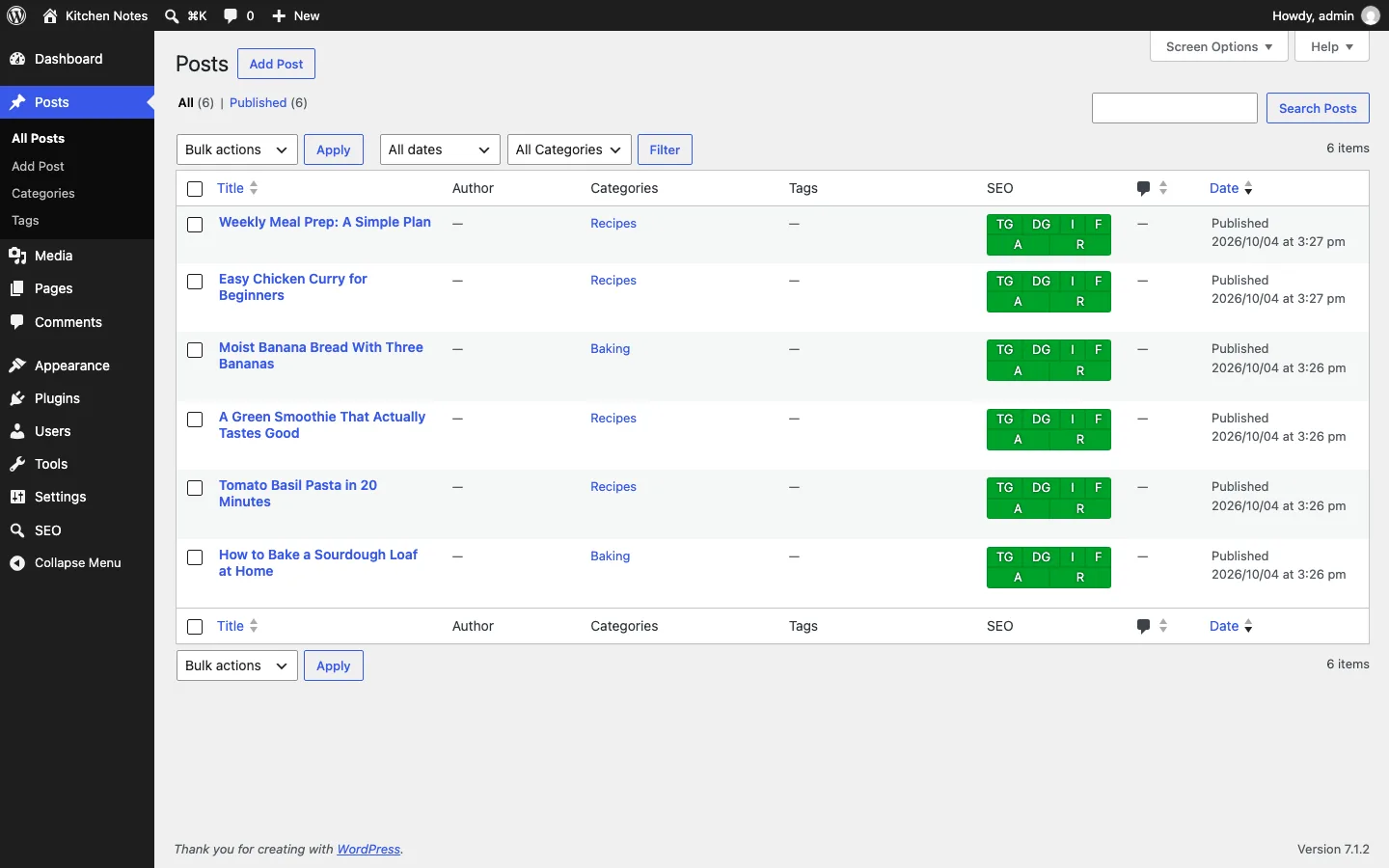Click the Media icon in sidebar
This screenshot has height=868, width=1389.
(17, 256)
